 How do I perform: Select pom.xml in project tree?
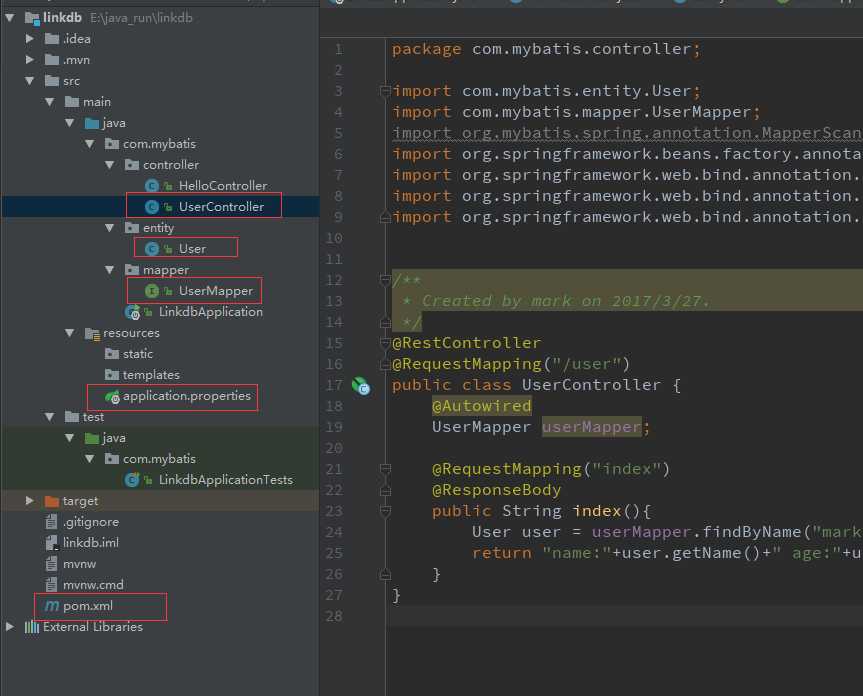point(88,606)
